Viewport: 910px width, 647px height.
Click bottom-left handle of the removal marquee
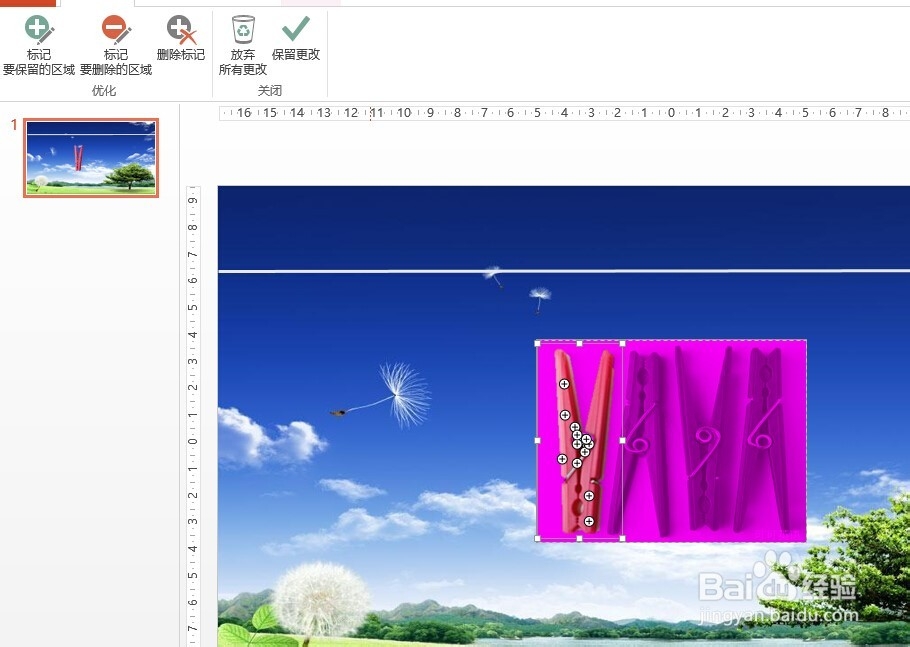point(537,538)
